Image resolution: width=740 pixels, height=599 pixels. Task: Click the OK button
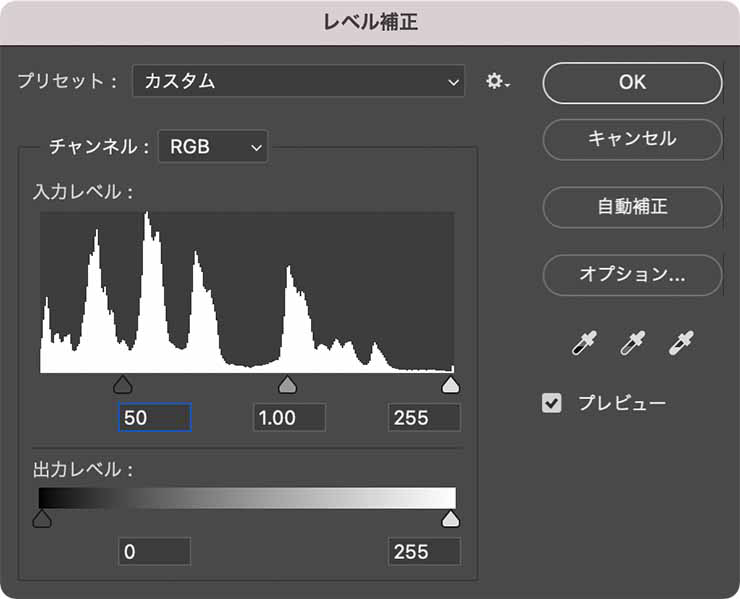(x=632, y=83)
